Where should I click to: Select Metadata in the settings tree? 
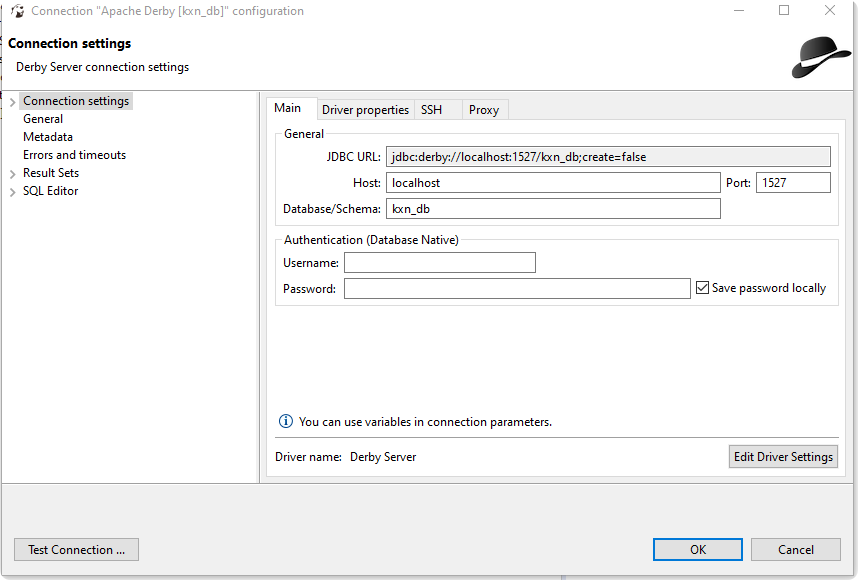coord(48,137)
